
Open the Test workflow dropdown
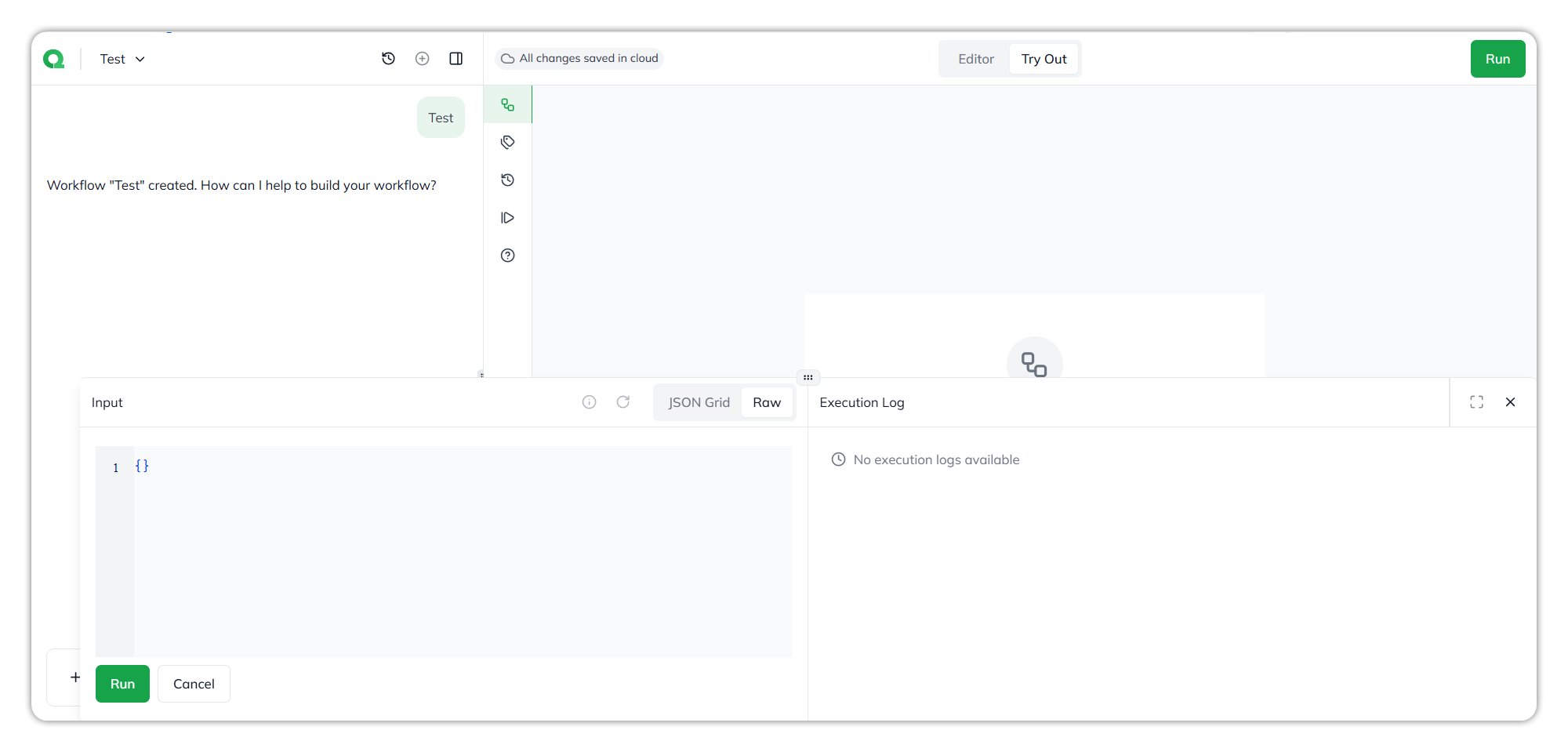click(122, 59)
